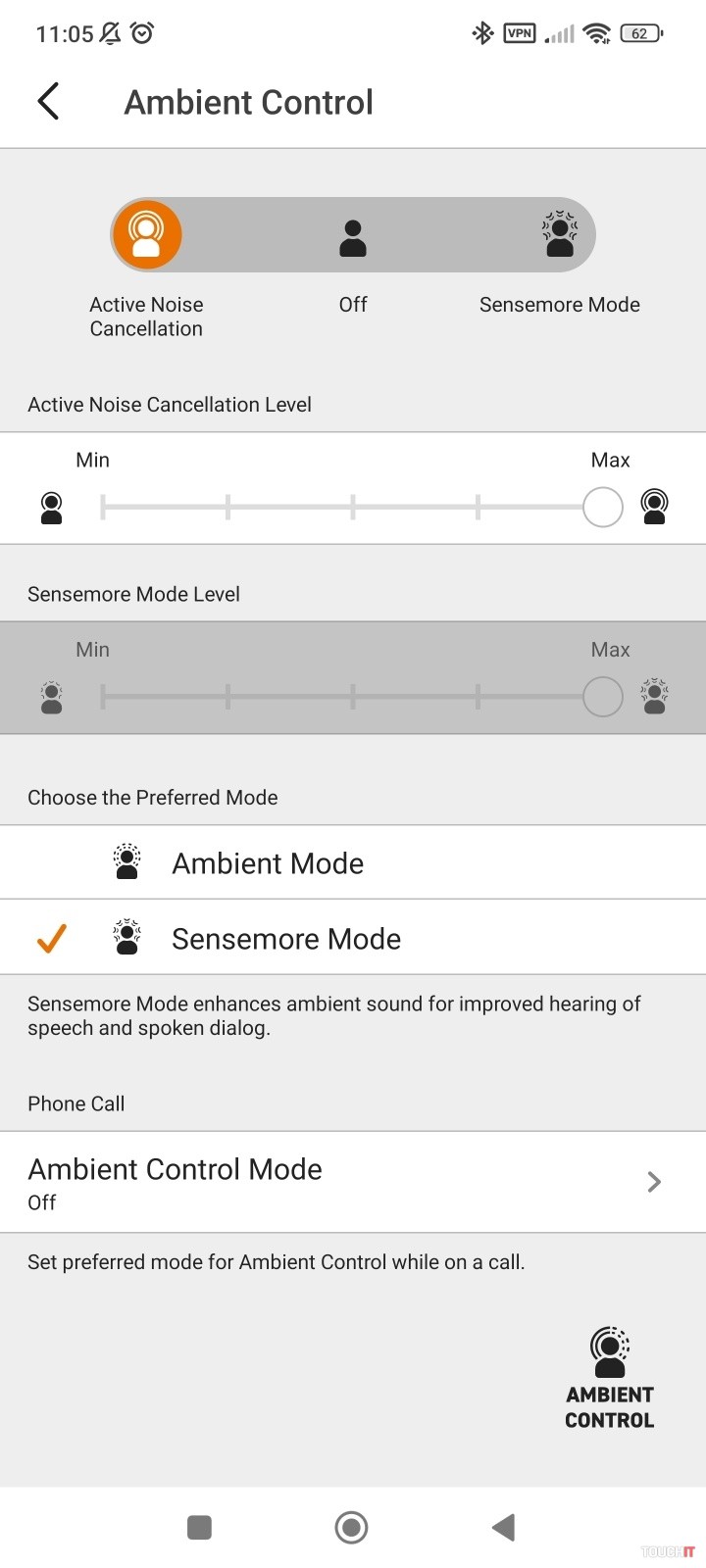Screen dimensions: 706x1568
Task: Tap the back arrow in header
Action: [48, 102]
